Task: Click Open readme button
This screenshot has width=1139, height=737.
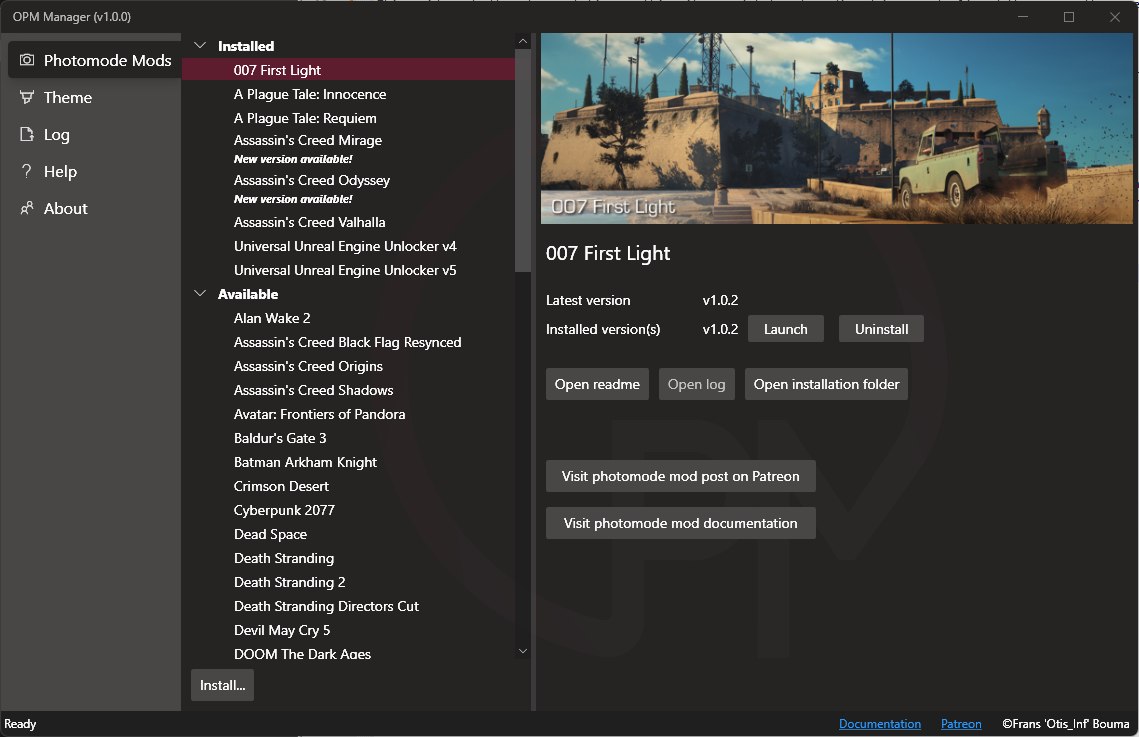Action: 597,384
